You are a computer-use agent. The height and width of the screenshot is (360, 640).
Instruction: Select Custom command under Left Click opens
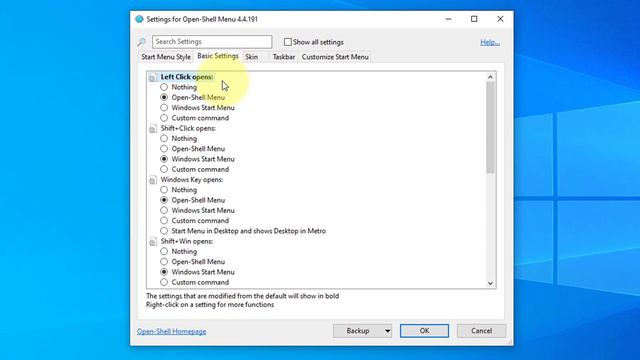point(164,118)
